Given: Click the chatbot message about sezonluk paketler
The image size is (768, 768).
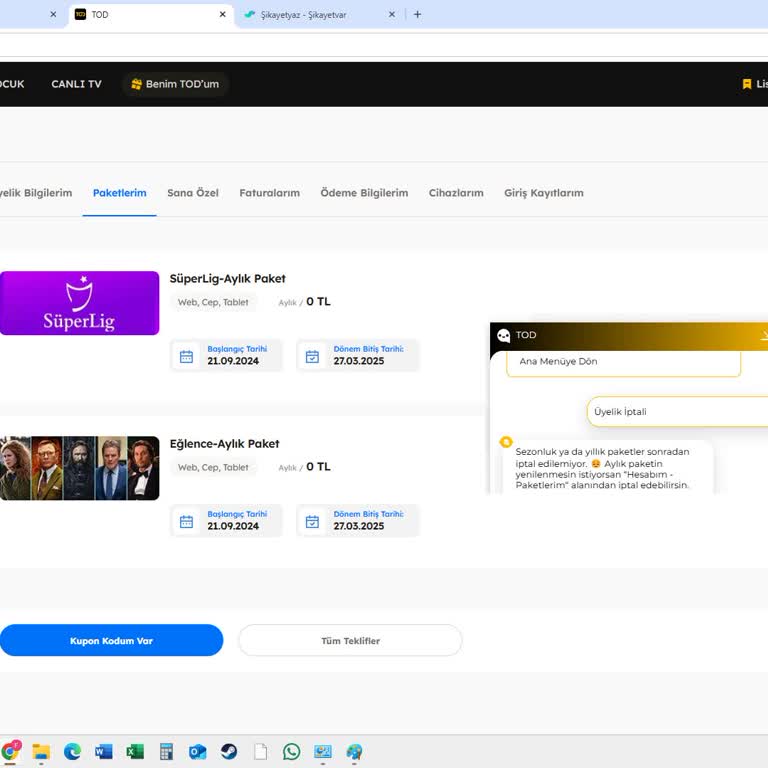Looking at the screenshot, I should 607,468.
